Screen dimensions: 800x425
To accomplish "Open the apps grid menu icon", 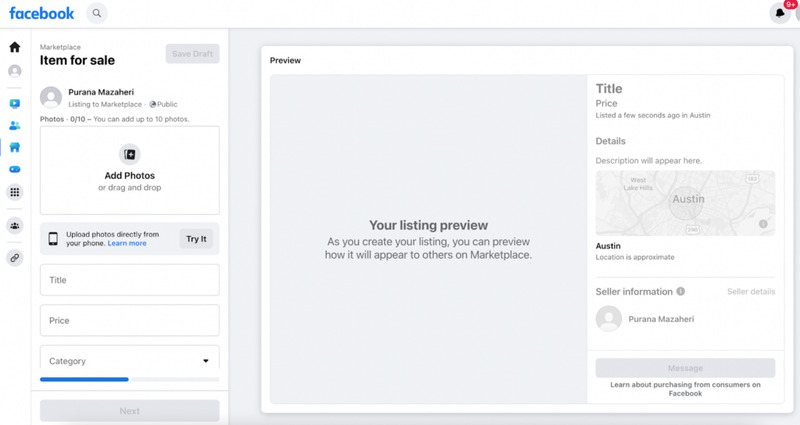I will [14, 192].
